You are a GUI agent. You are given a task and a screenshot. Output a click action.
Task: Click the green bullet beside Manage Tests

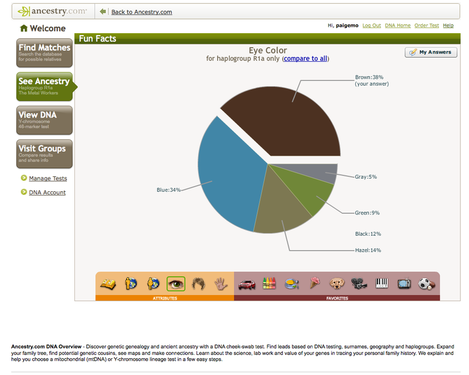pyautogui.click(x=24, y=178)
